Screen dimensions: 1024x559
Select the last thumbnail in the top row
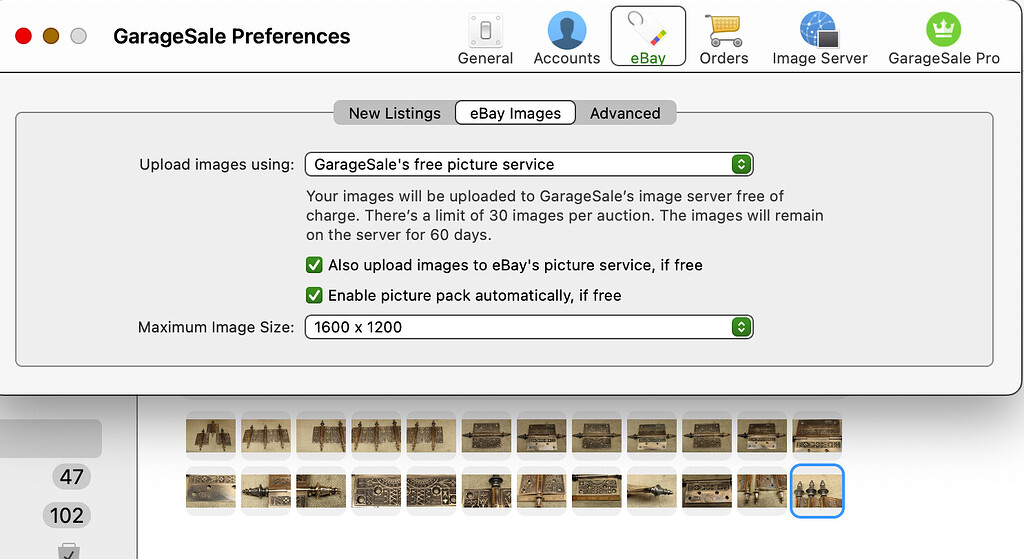(817, 436)
